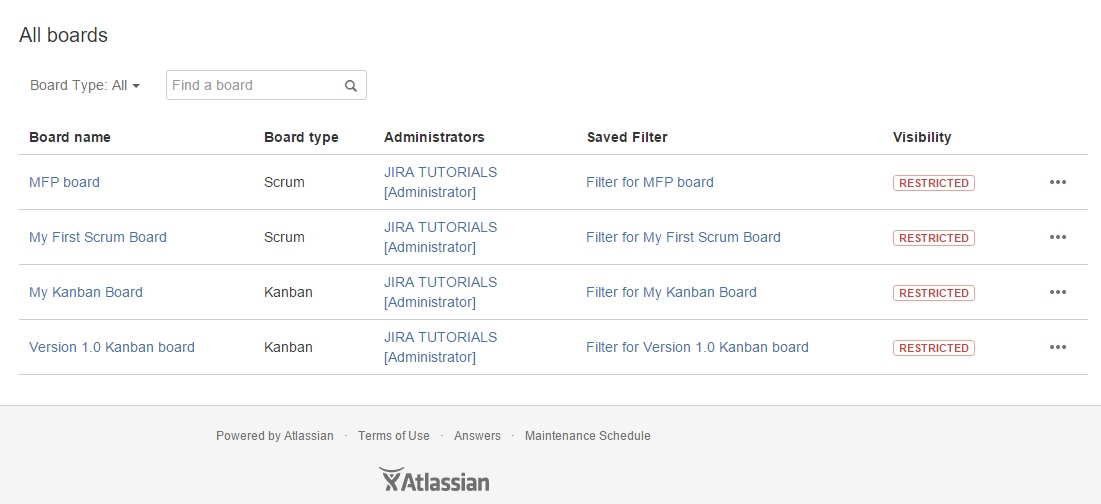This screenshot has width=1101, height=504.
Task: Focus the Find a board search field
Action: pos(266,85)
